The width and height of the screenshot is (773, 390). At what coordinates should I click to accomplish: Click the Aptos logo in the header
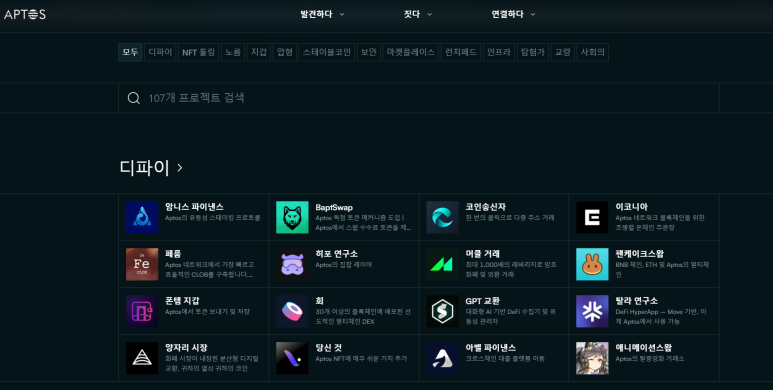pyautogui.click(x=25, y=14)
